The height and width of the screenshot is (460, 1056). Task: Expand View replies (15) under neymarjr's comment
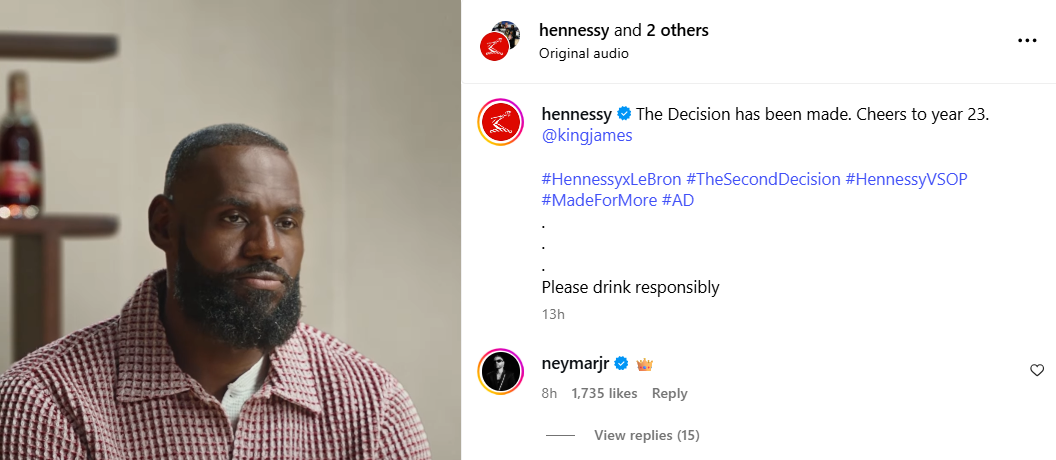pos(646,435)
